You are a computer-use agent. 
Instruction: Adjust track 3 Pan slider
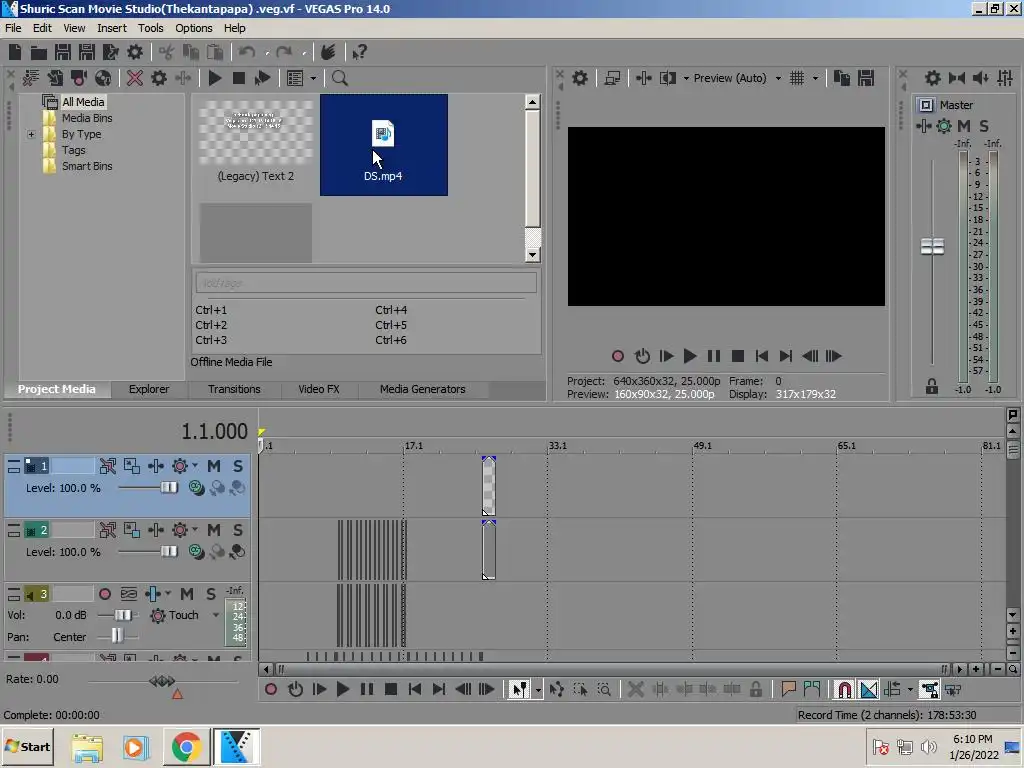tap(117, 635)
